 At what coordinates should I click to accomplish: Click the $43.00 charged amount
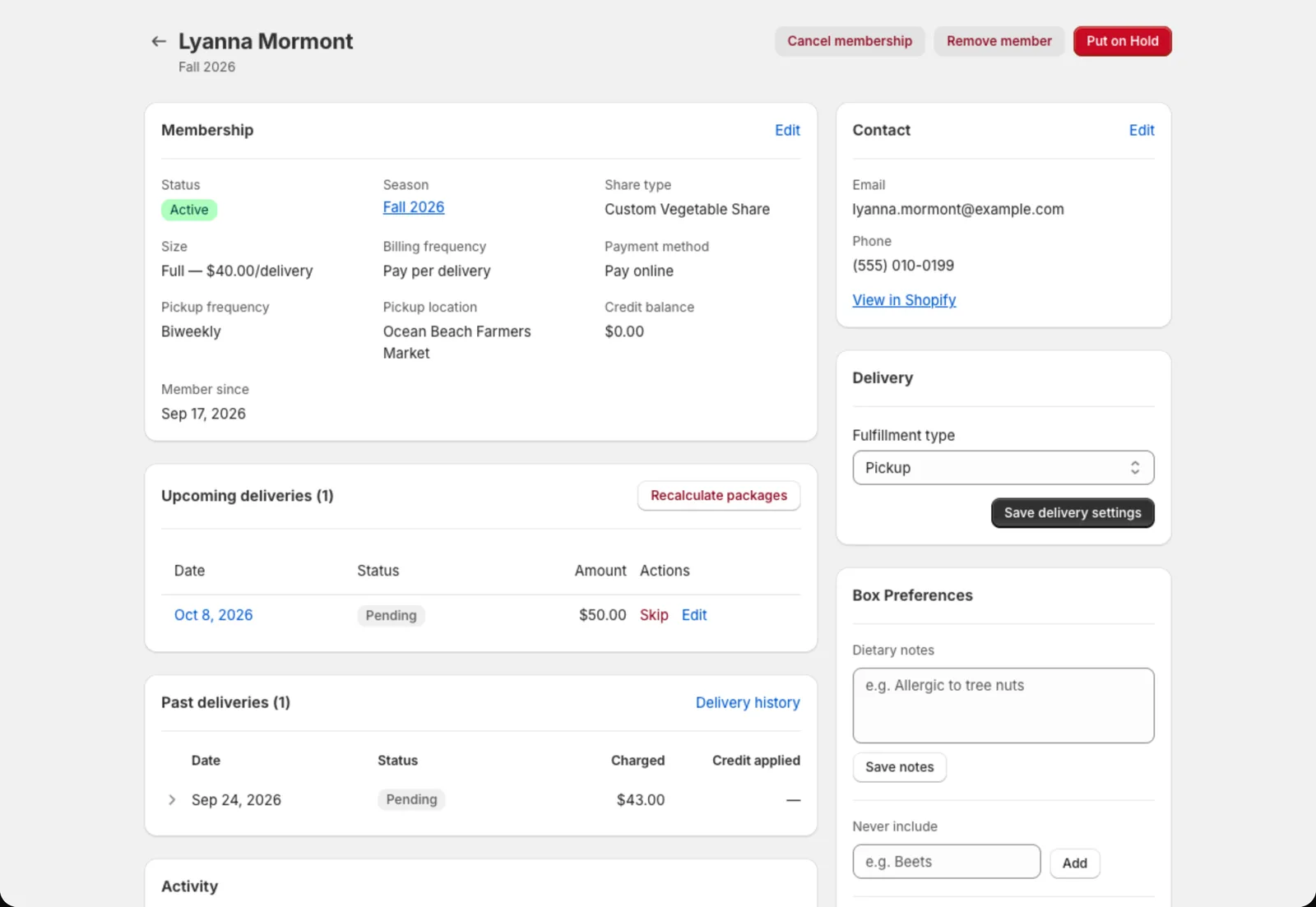click(641, 799)
